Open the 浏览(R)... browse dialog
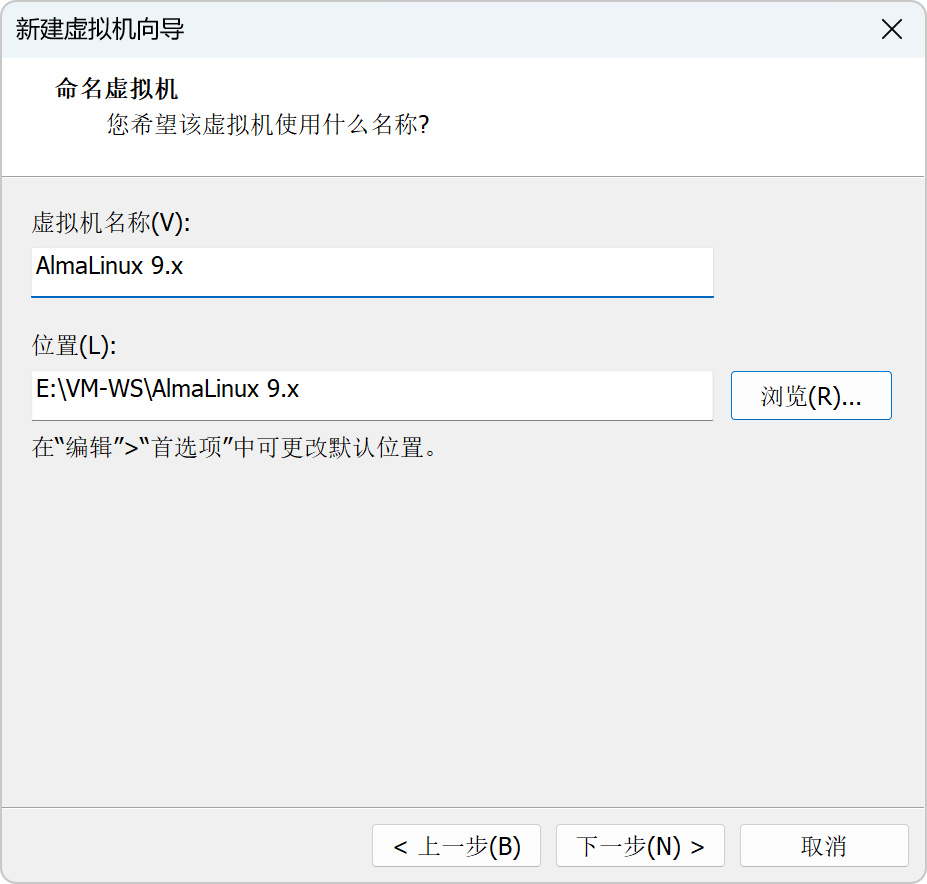Screen dimensions: 927x884 pyautogui.click(x=811, y=396)
